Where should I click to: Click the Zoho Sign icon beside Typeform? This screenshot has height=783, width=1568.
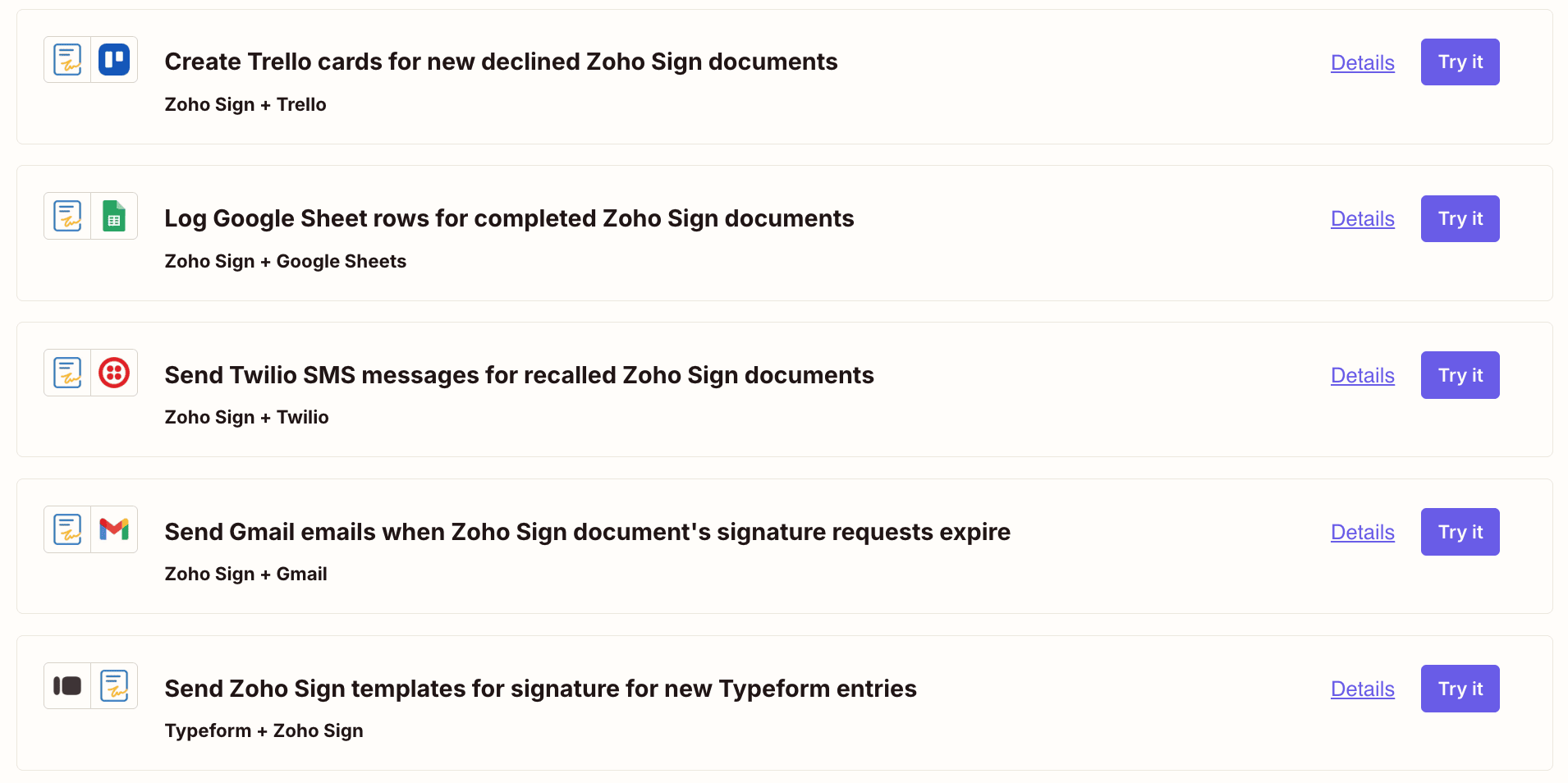114,686
